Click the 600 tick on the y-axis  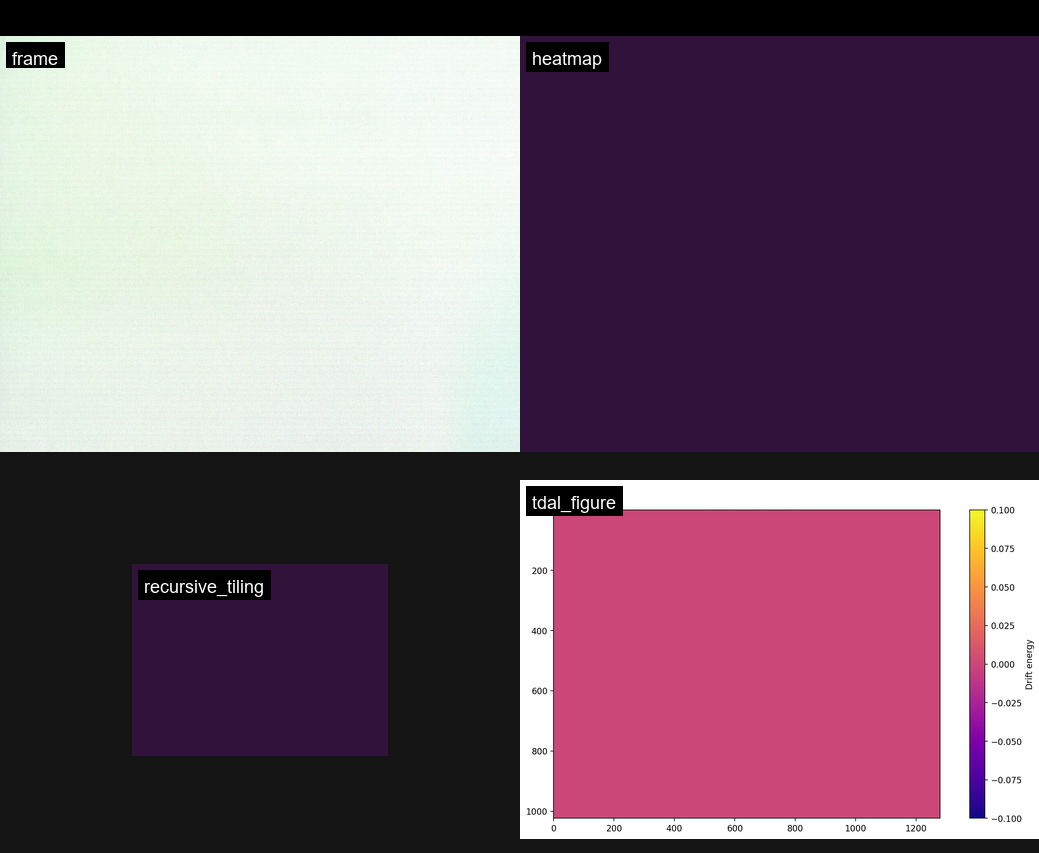coord(539,691)
